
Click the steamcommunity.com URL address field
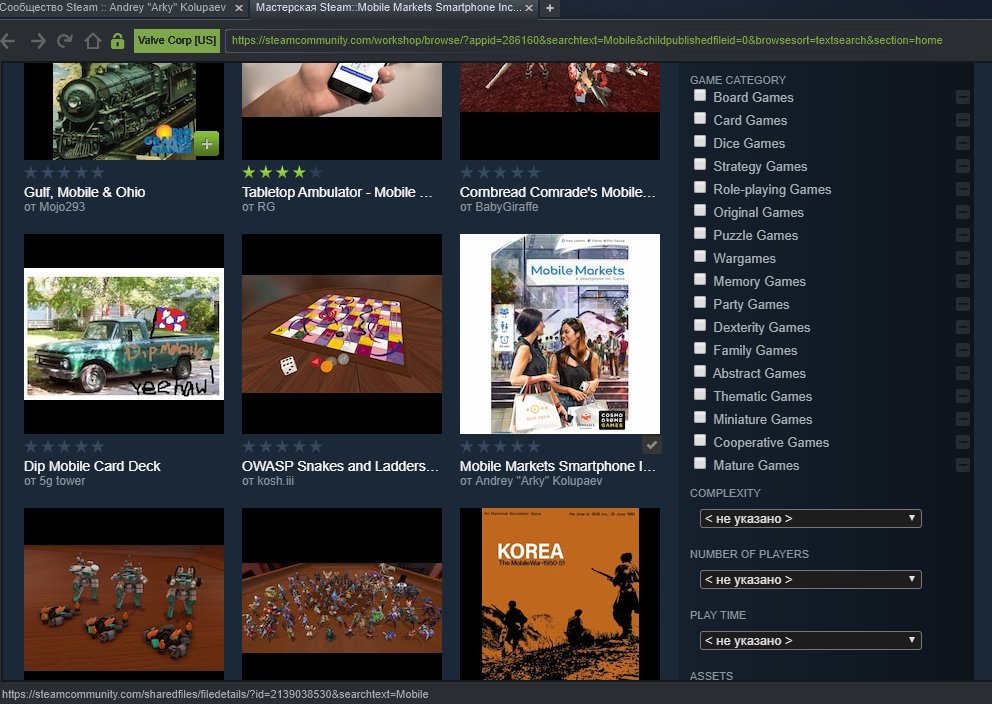coord(586,40)
